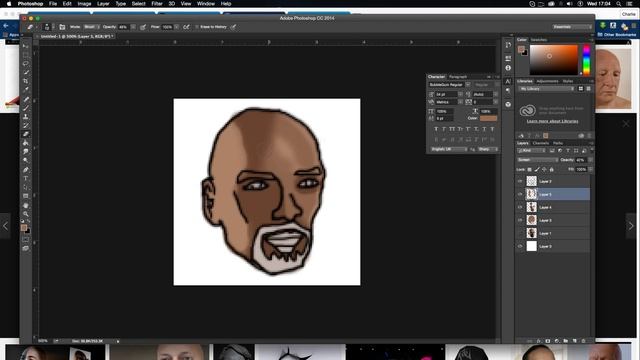This screenshot has height=360, width=640.
Task: Click previous arrow in browser gallery
Action: pyautogui.click(x=5, y=226)
